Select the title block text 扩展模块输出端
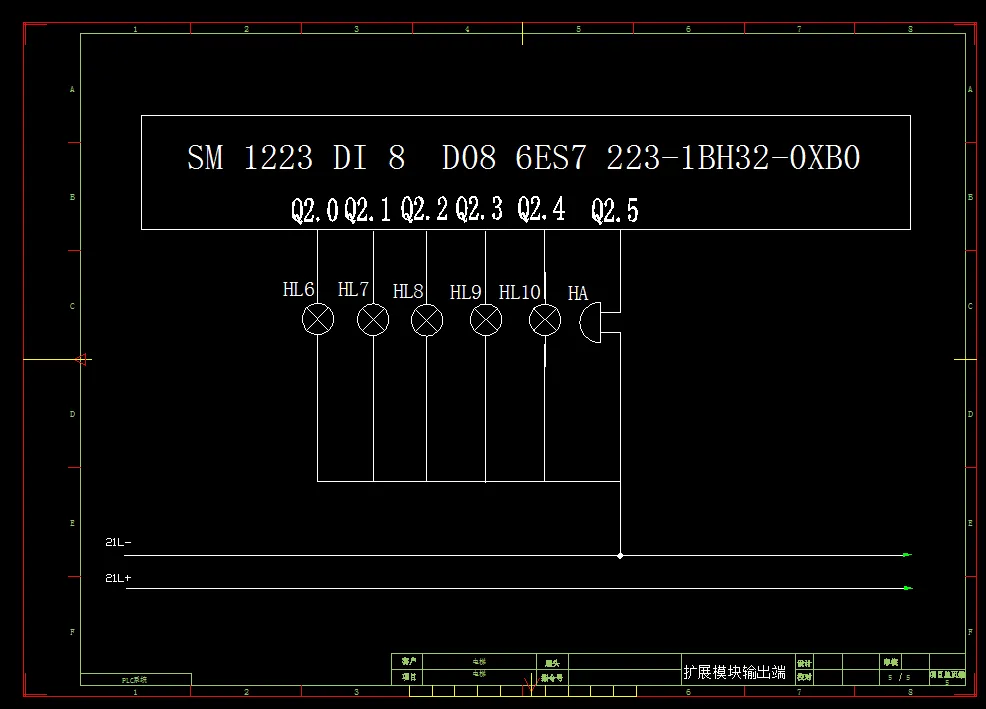This screenshot has height=709, width=986. [x=734, y=672]
